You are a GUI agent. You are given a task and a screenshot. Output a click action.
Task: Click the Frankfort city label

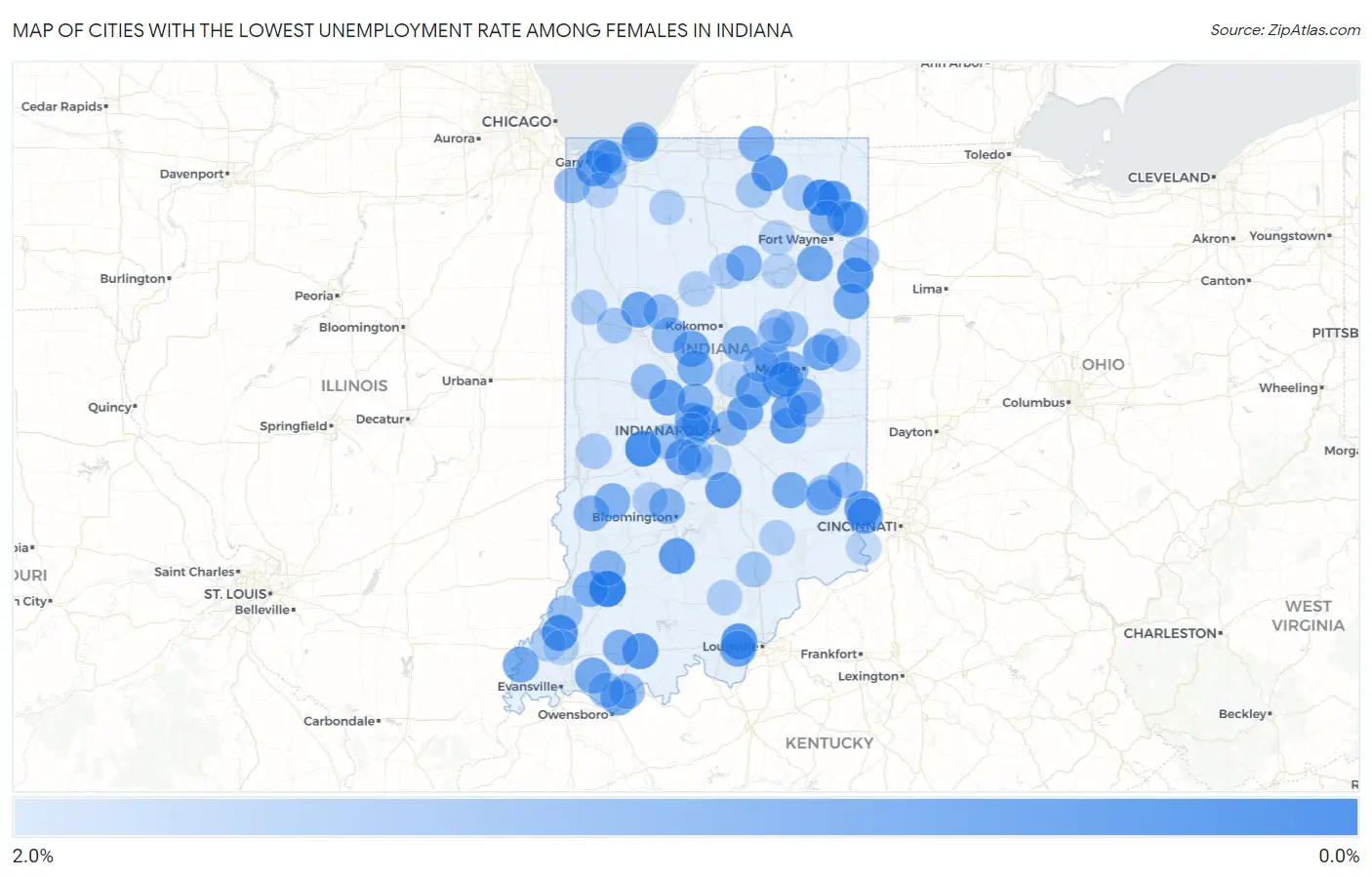tap(829, 654)
